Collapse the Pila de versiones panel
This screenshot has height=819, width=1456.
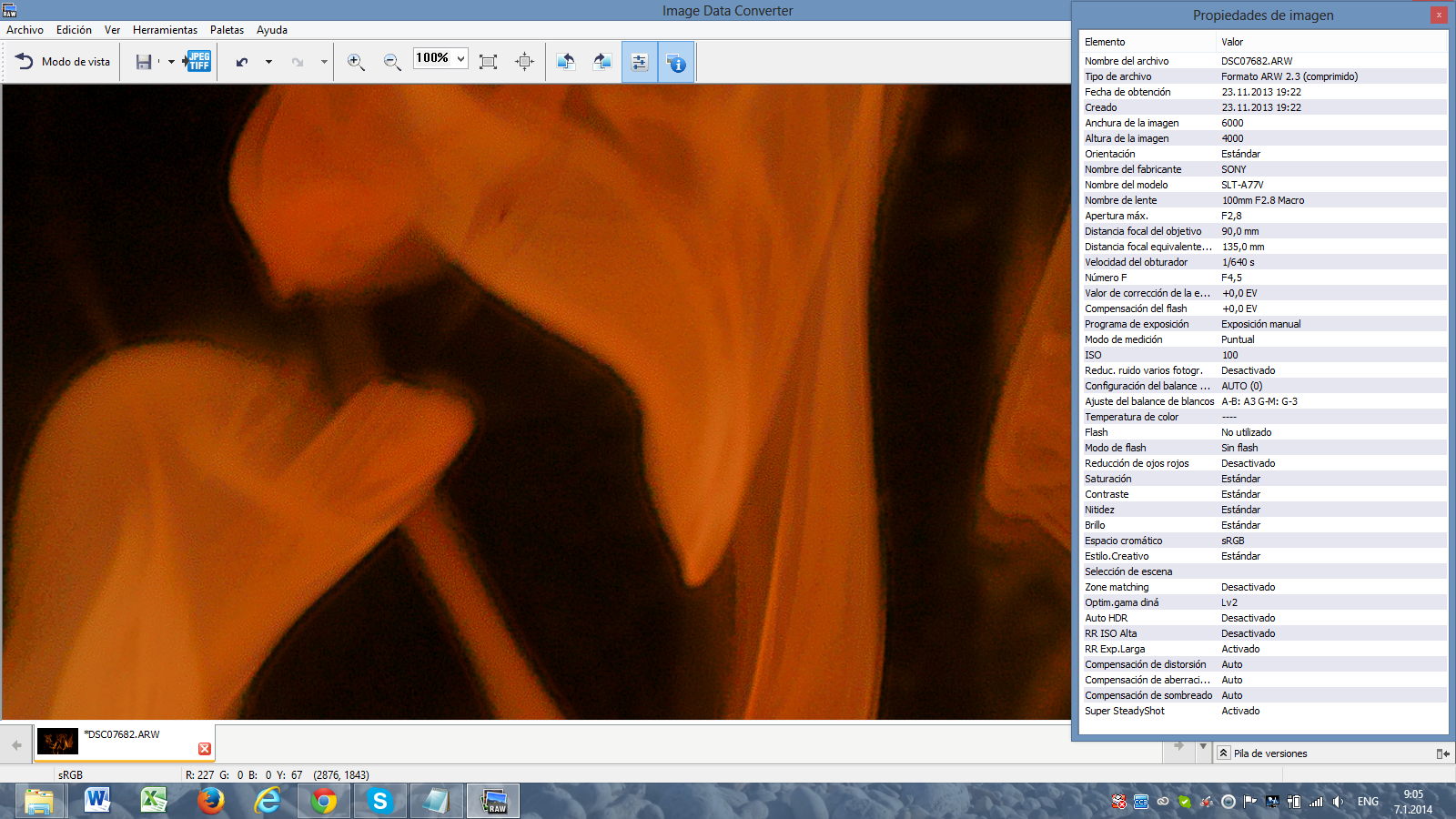click(1224, 753)
